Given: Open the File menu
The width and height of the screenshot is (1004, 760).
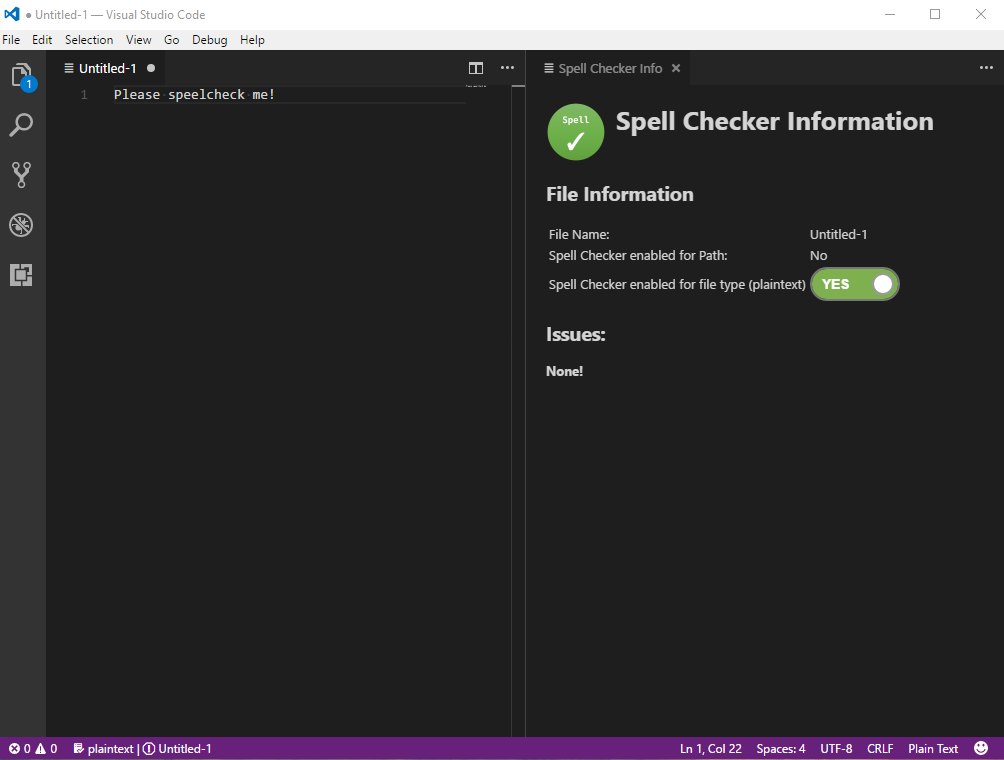Looking at the screenshot, I should coord(11,40).
